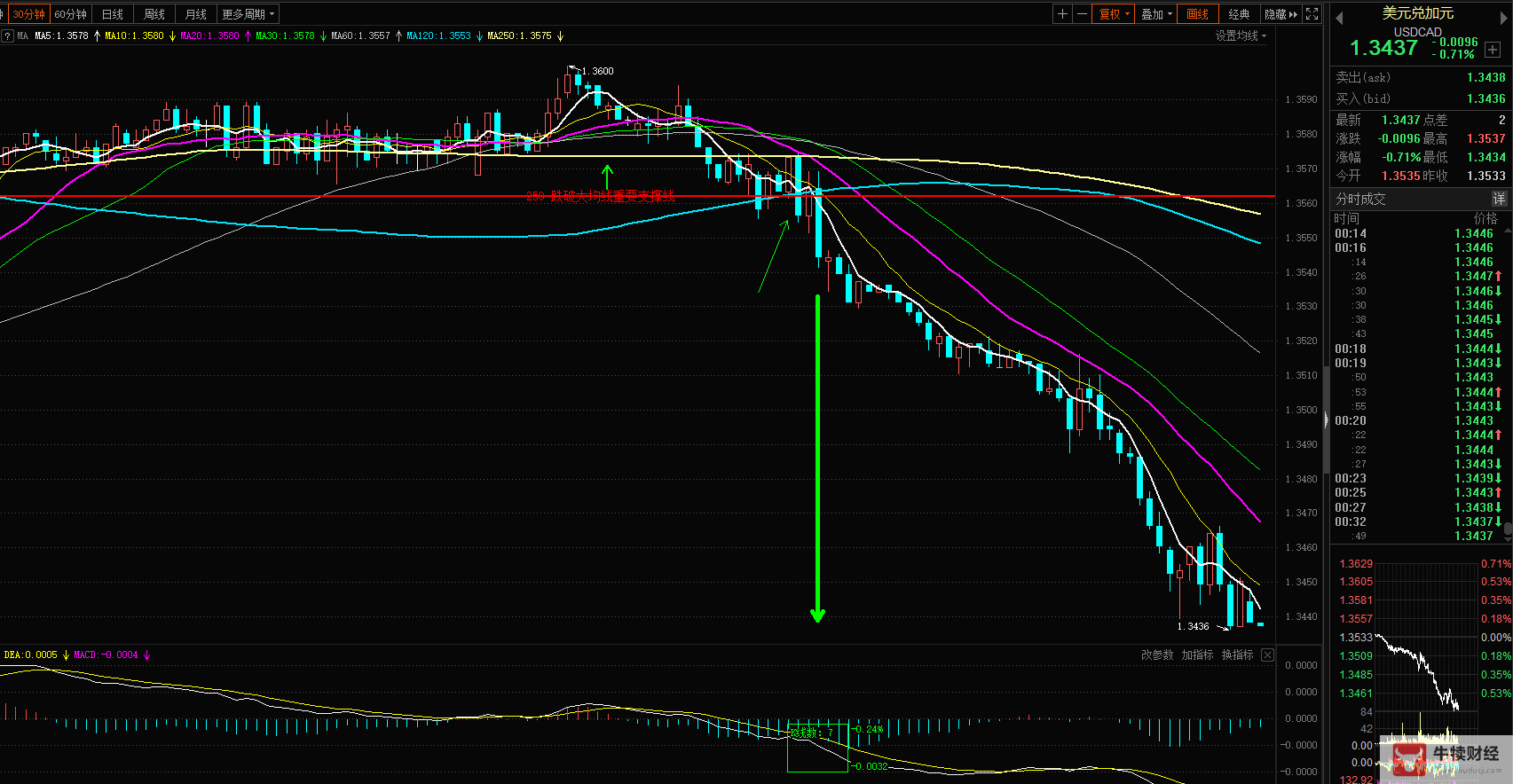
Task: Click the zoom in plus button
Action: (1062, 14)
